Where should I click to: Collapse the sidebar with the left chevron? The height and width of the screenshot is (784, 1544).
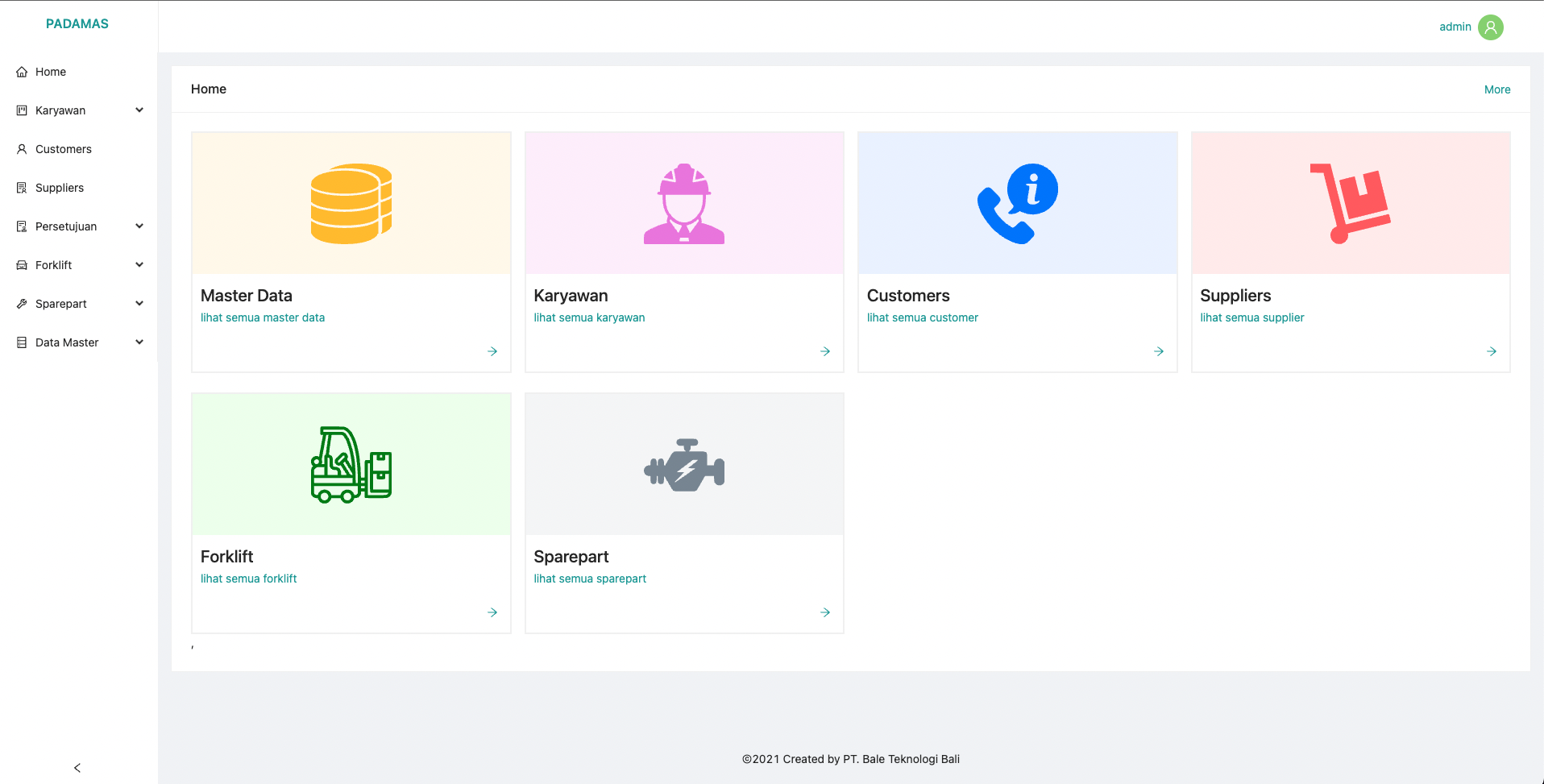77,768
